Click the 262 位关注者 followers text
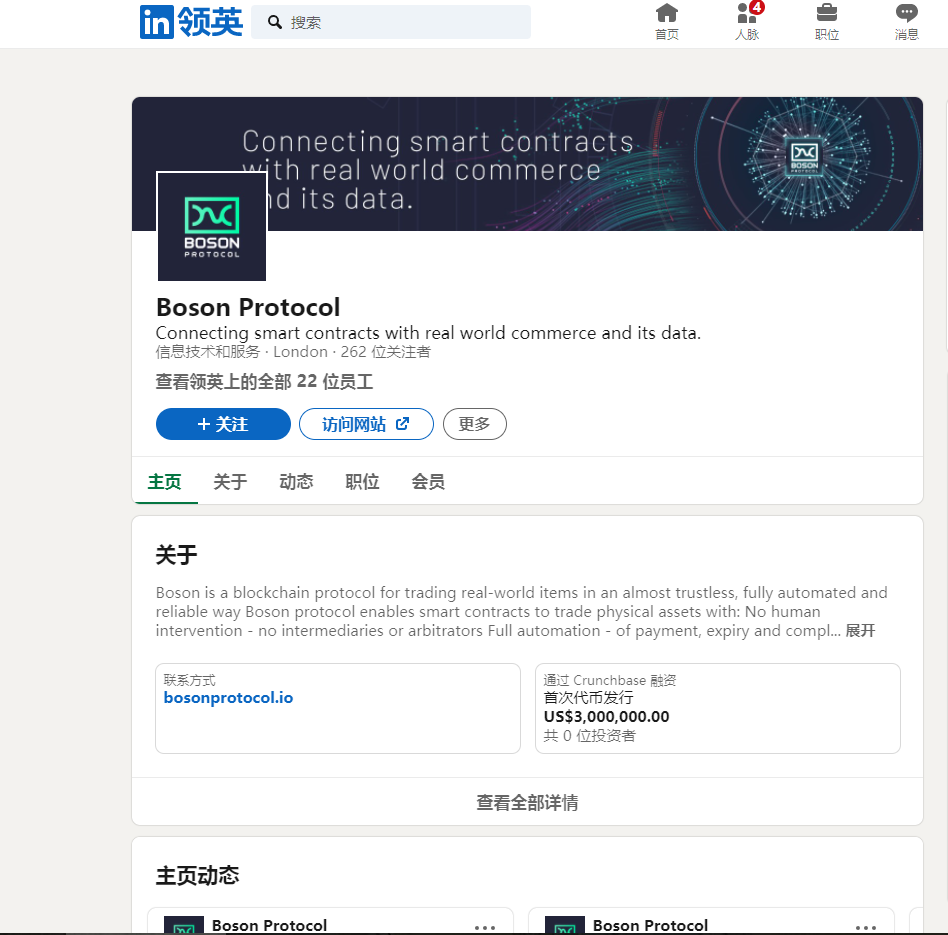This screenshot has width=948, height=935. coord(385,352)
